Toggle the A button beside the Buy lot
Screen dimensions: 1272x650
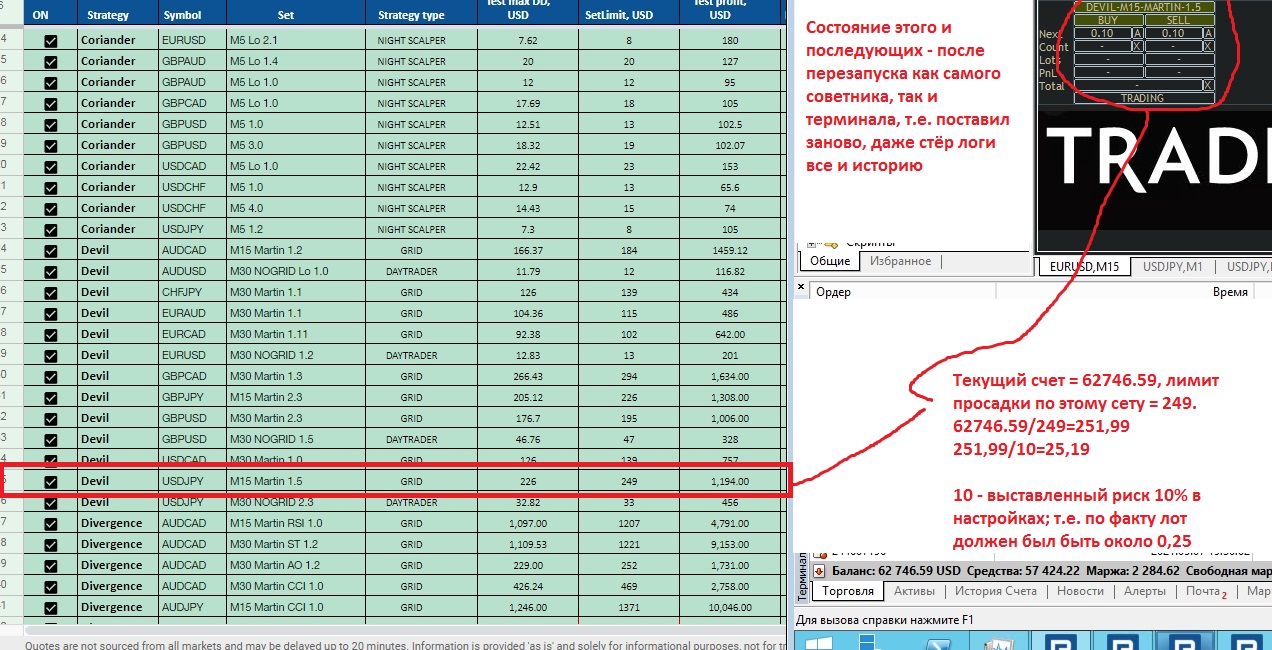[1137, 33]
